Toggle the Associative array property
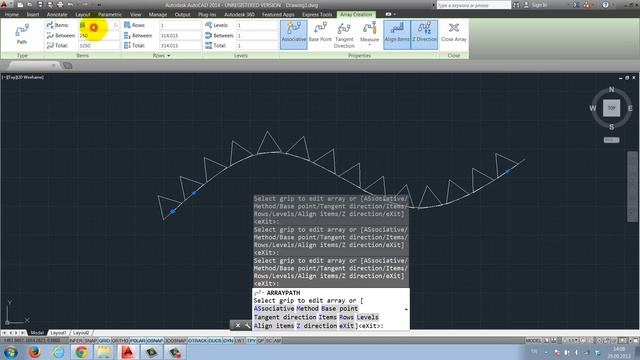This screenshot has height=360, width=640. click(x=293, y=34)
